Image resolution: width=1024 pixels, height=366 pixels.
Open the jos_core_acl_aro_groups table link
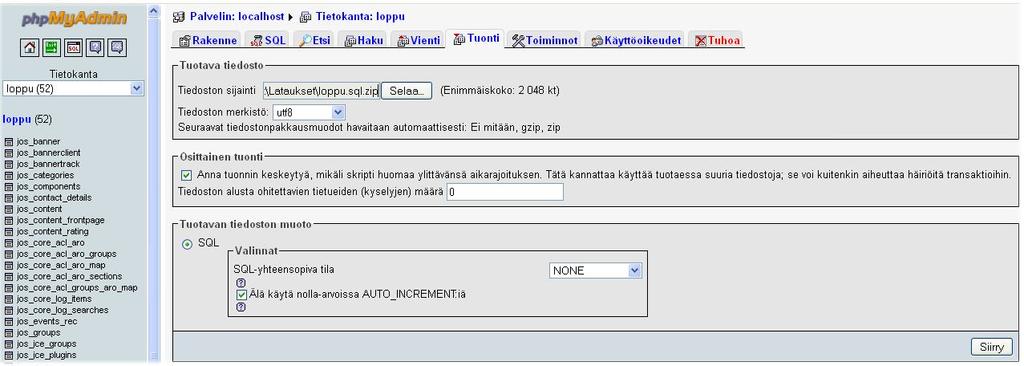click(x=66, y=254)
